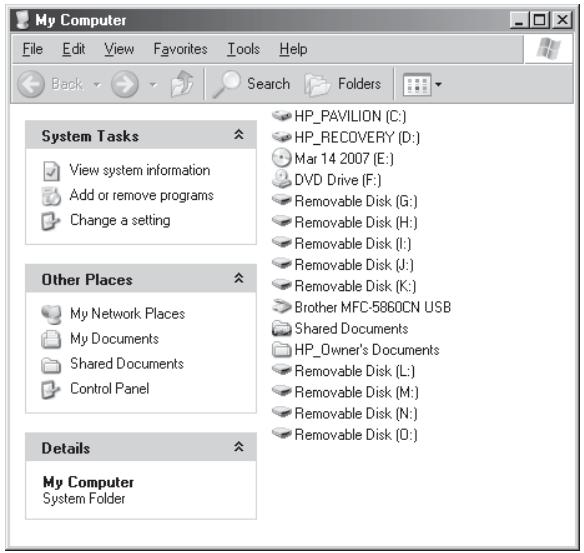Go up one folder level
Screen dimensions: 584x553
(x=182, y=84)
